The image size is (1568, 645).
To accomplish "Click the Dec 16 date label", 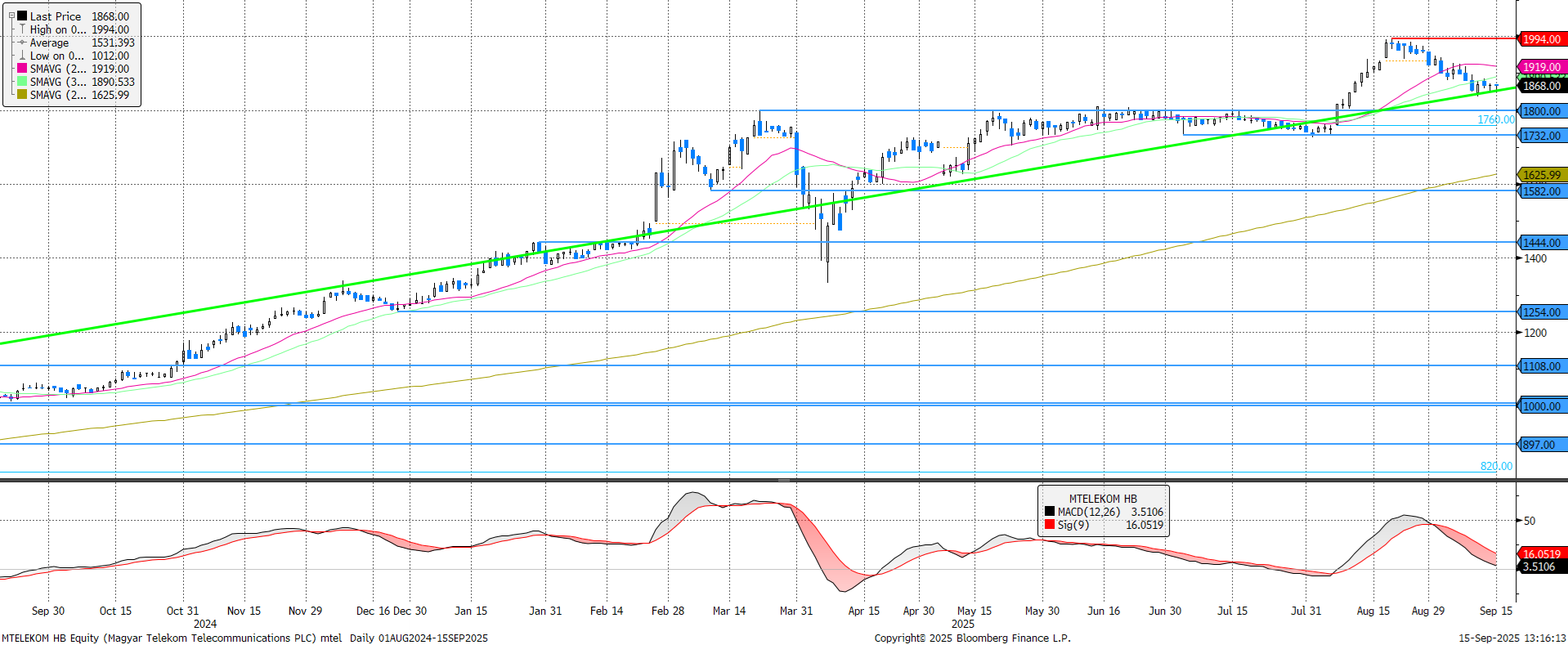I will [x=373, y=611].
